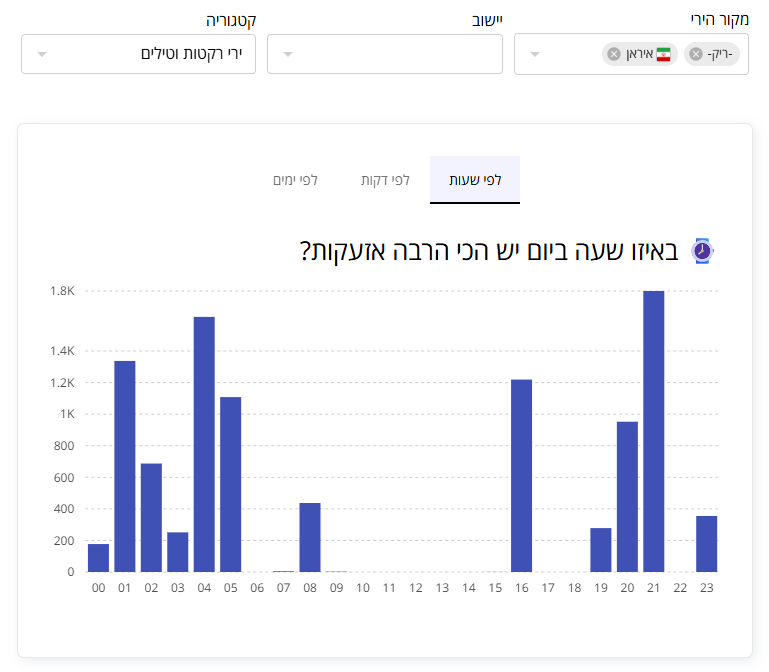
Task: Click the bar for hour 03
Action: (178, 552)
